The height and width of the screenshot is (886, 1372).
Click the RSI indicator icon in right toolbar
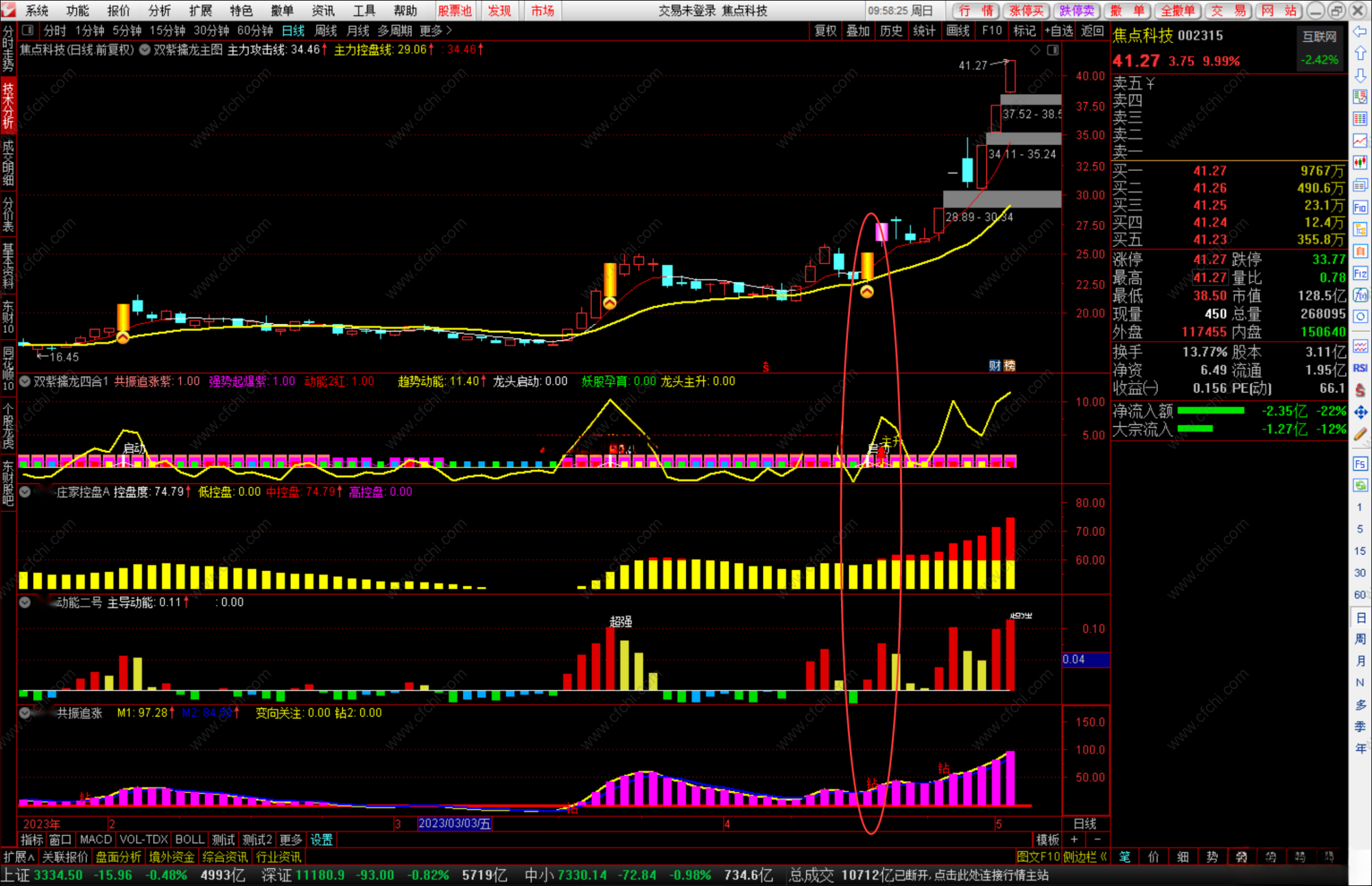[x=1360, y=368]
